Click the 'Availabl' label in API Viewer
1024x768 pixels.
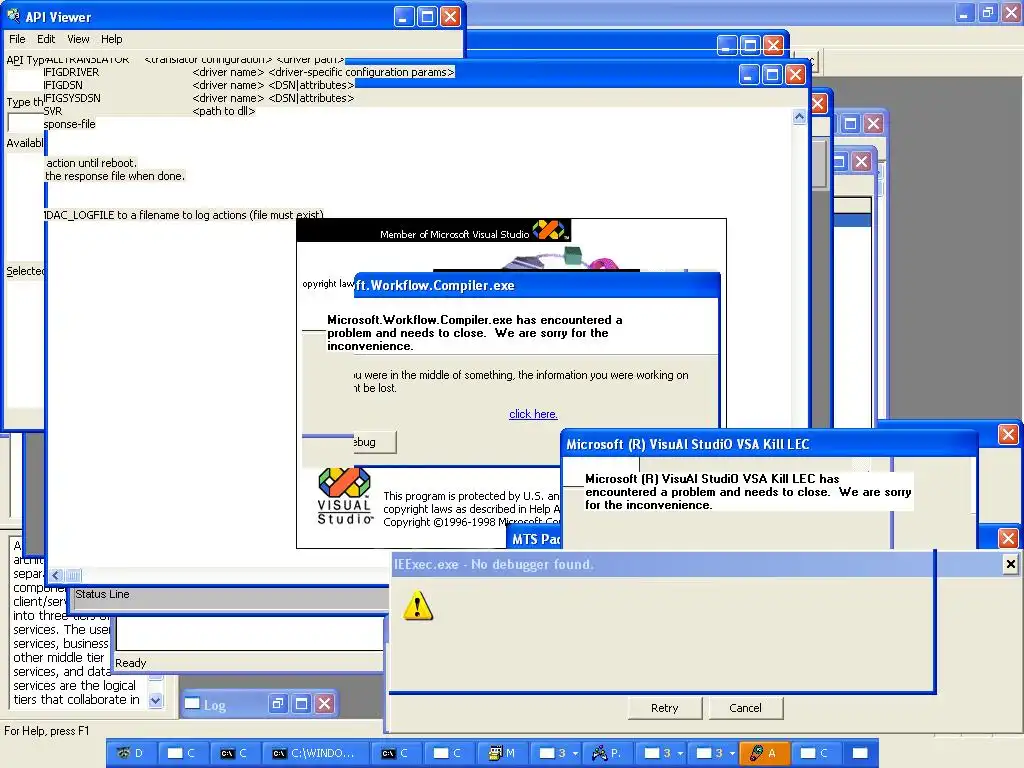point(25,143)
